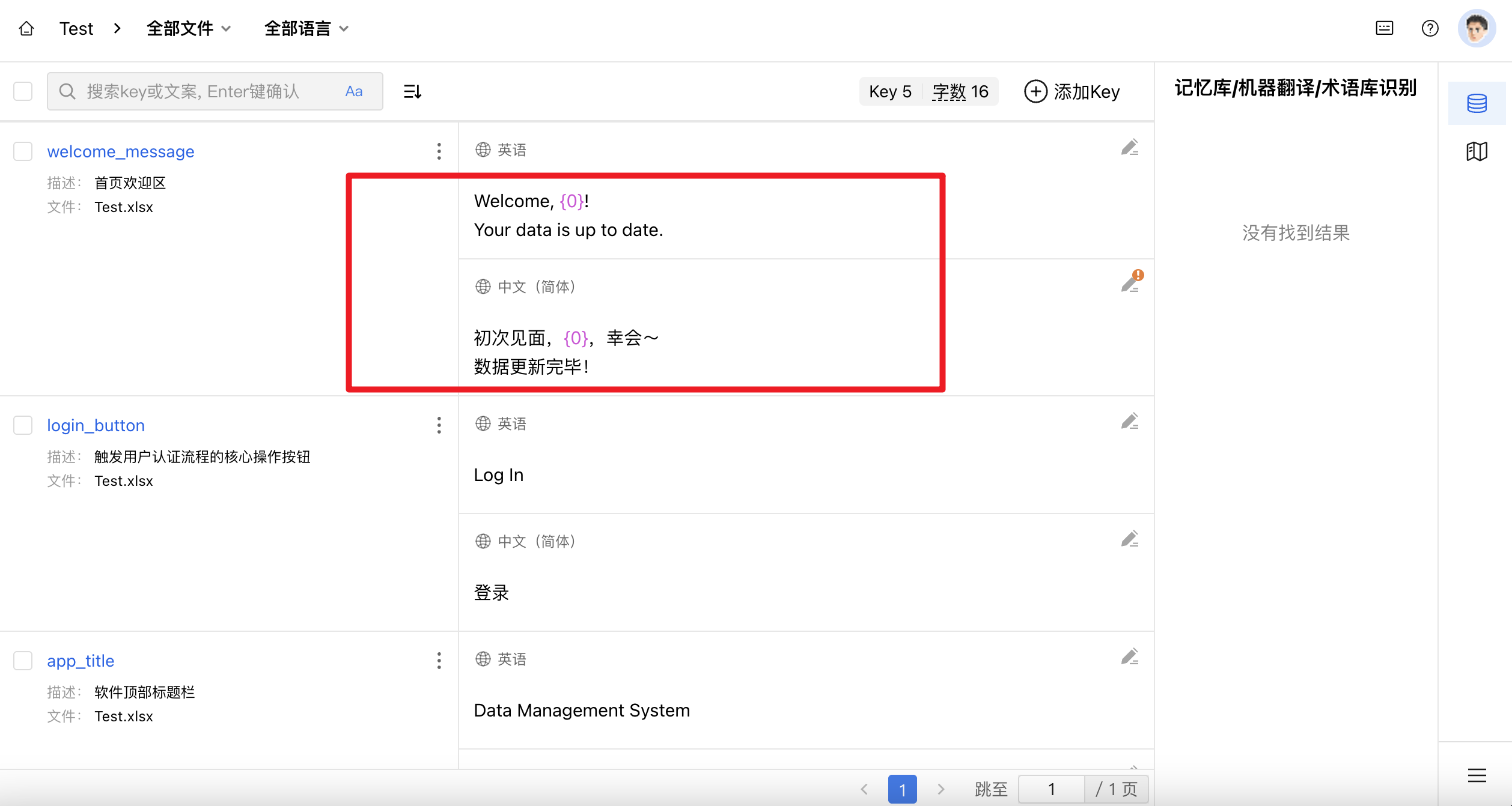Click the 登录 translation text
Image resolution: width=1512 pixels, height=806 pixels.
[492, 593]
